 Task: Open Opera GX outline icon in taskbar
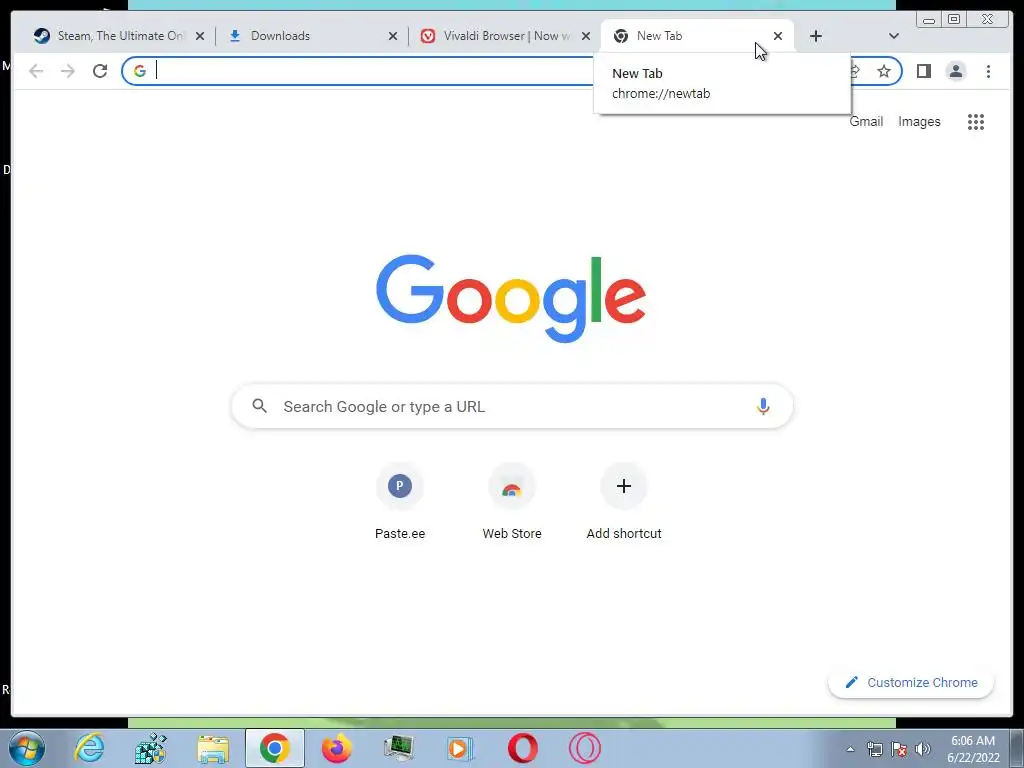click(x=584, y=748)
